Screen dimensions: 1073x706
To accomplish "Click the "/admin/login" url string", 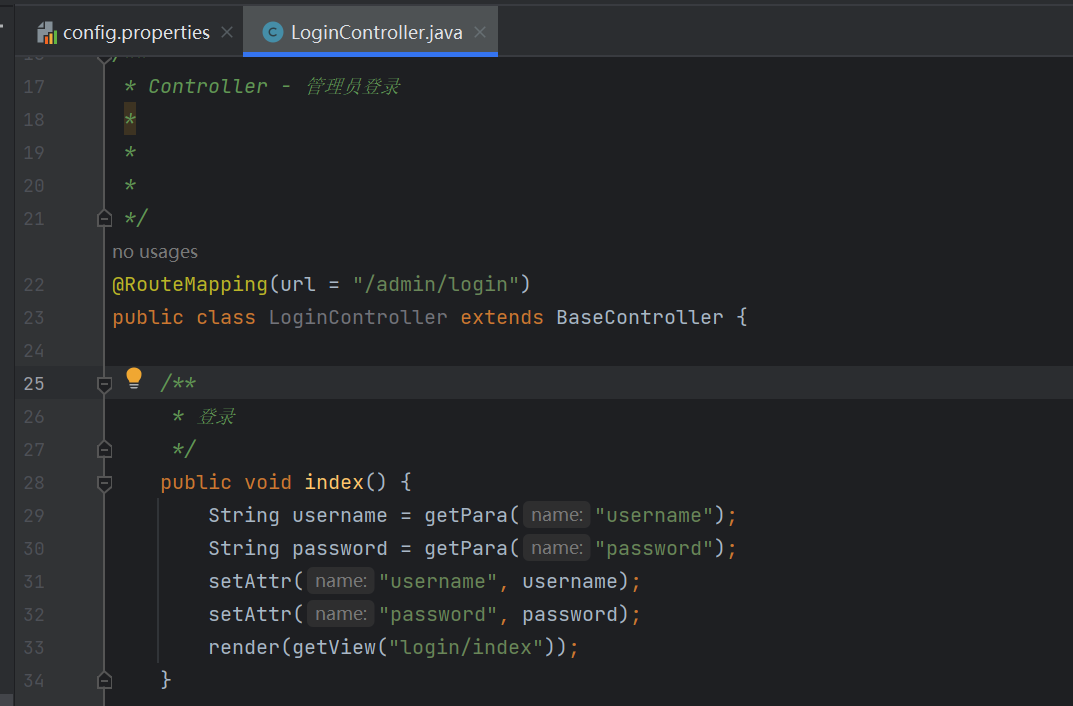I will pyautogui.click(x=435, y=284).
